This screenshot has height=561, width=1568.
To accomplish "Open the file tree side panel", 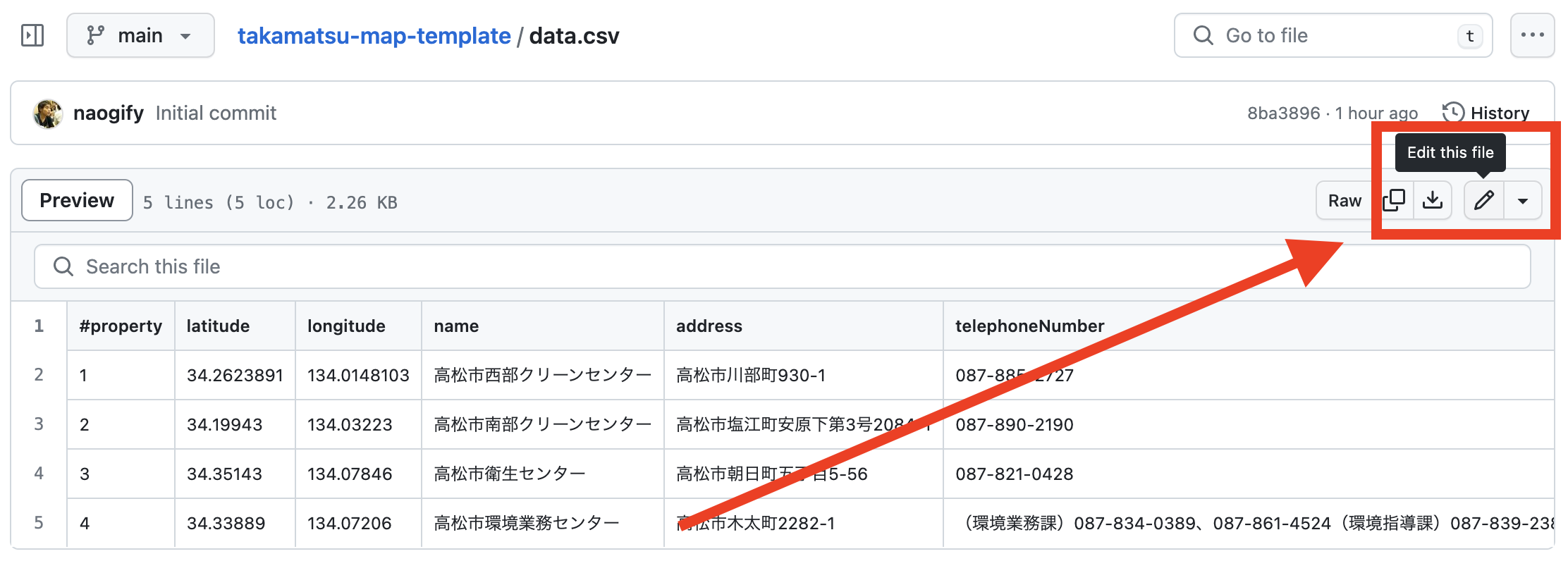I will tap(32, 35).
